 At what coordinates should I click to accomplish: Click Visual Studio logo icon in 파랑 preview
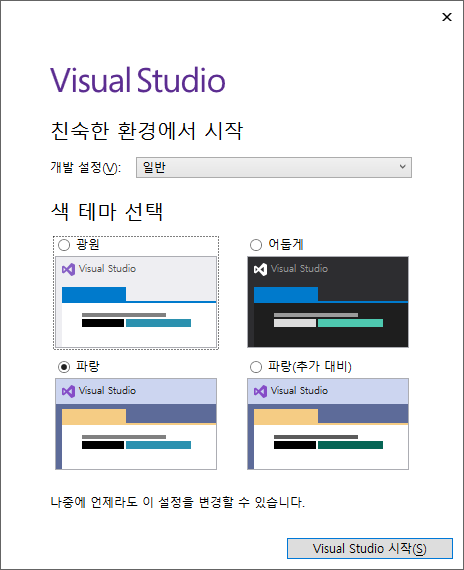(68, 391)
